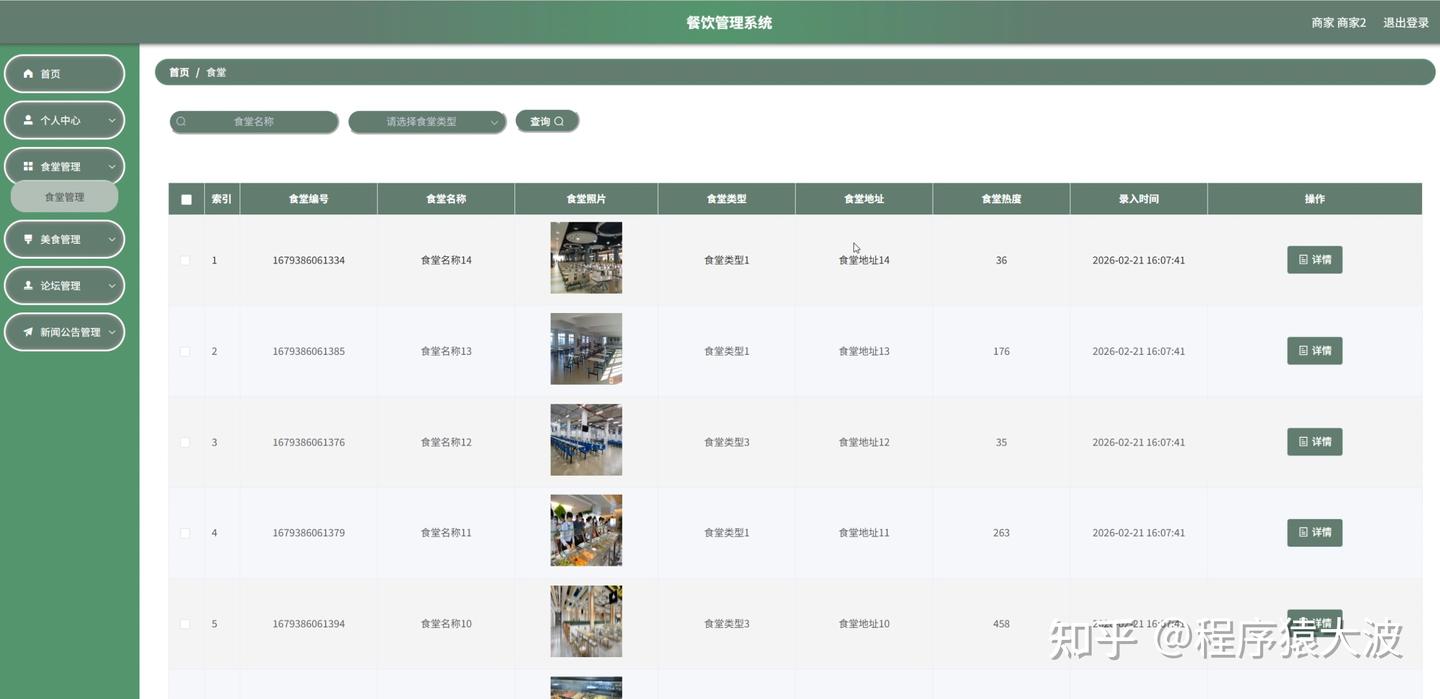The width and height of the screenshot is (1440, 699).
Task: Click the icon beside 美食管理
Action: tap(28, 240)
